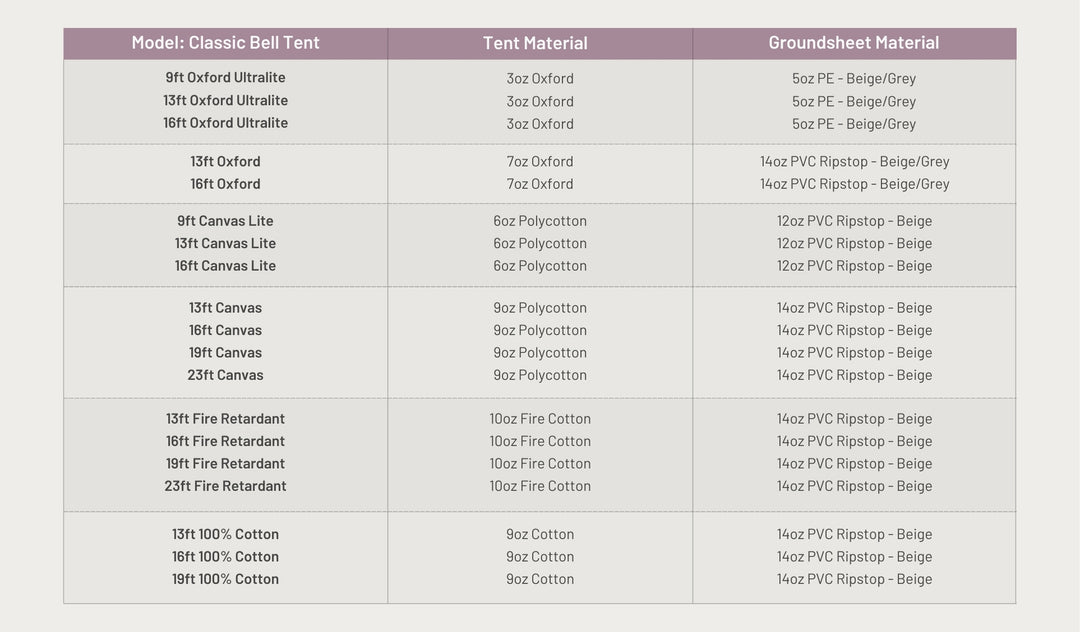Click the '19ft 100% Cotton' model label

[225, 579]
